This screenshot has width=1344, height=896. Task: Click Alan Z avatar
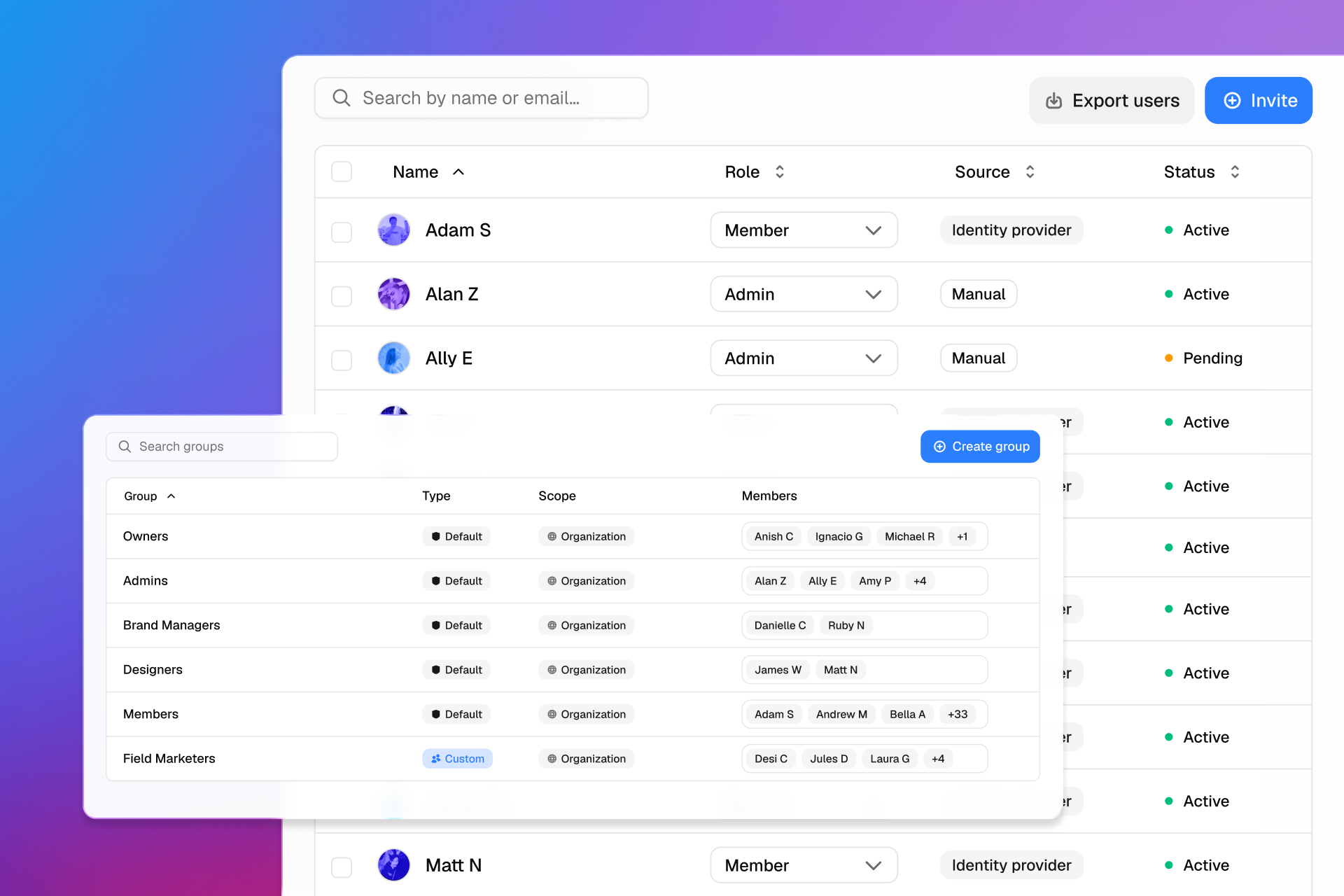click(394, 294)
